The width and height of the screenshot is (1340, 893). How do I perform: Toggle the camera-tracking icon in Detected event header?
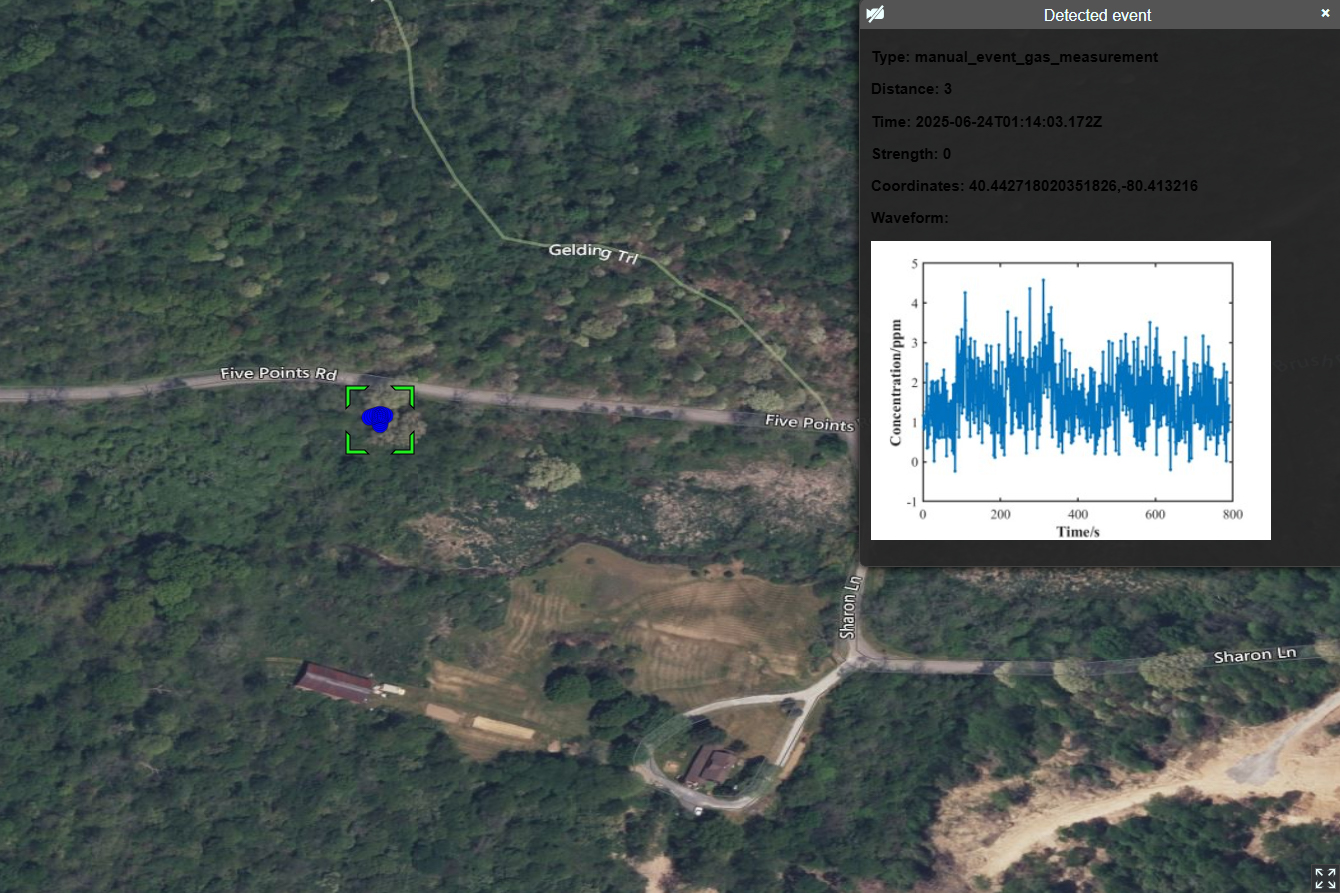[875, 14]
